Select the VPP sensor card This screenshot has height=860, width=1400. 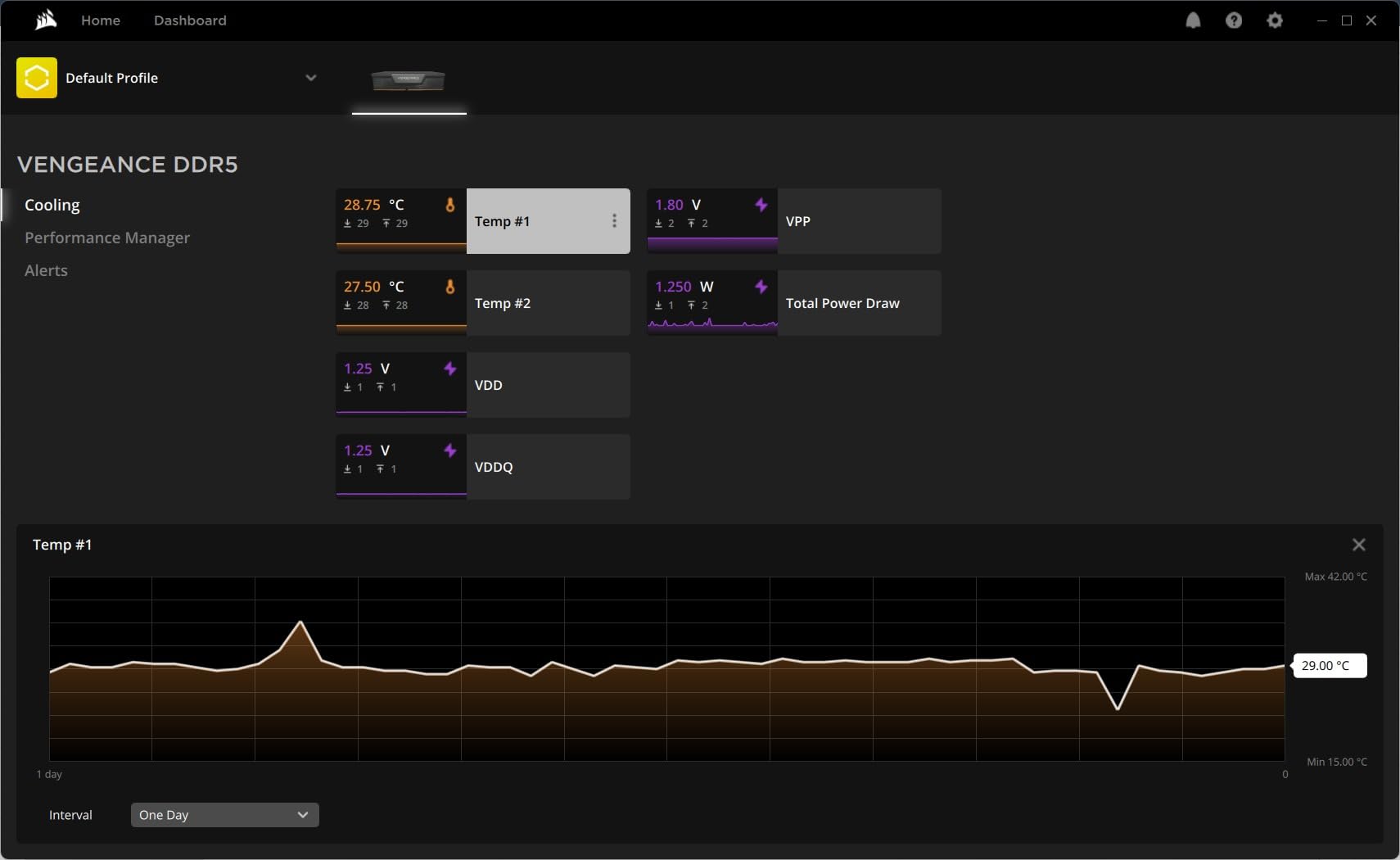coord(794,221)
